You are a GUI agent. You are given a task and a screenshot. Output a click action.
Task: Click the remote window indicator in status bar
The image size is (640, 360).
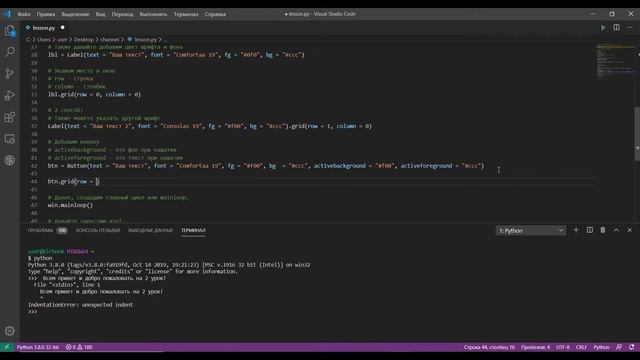point(7,347)
